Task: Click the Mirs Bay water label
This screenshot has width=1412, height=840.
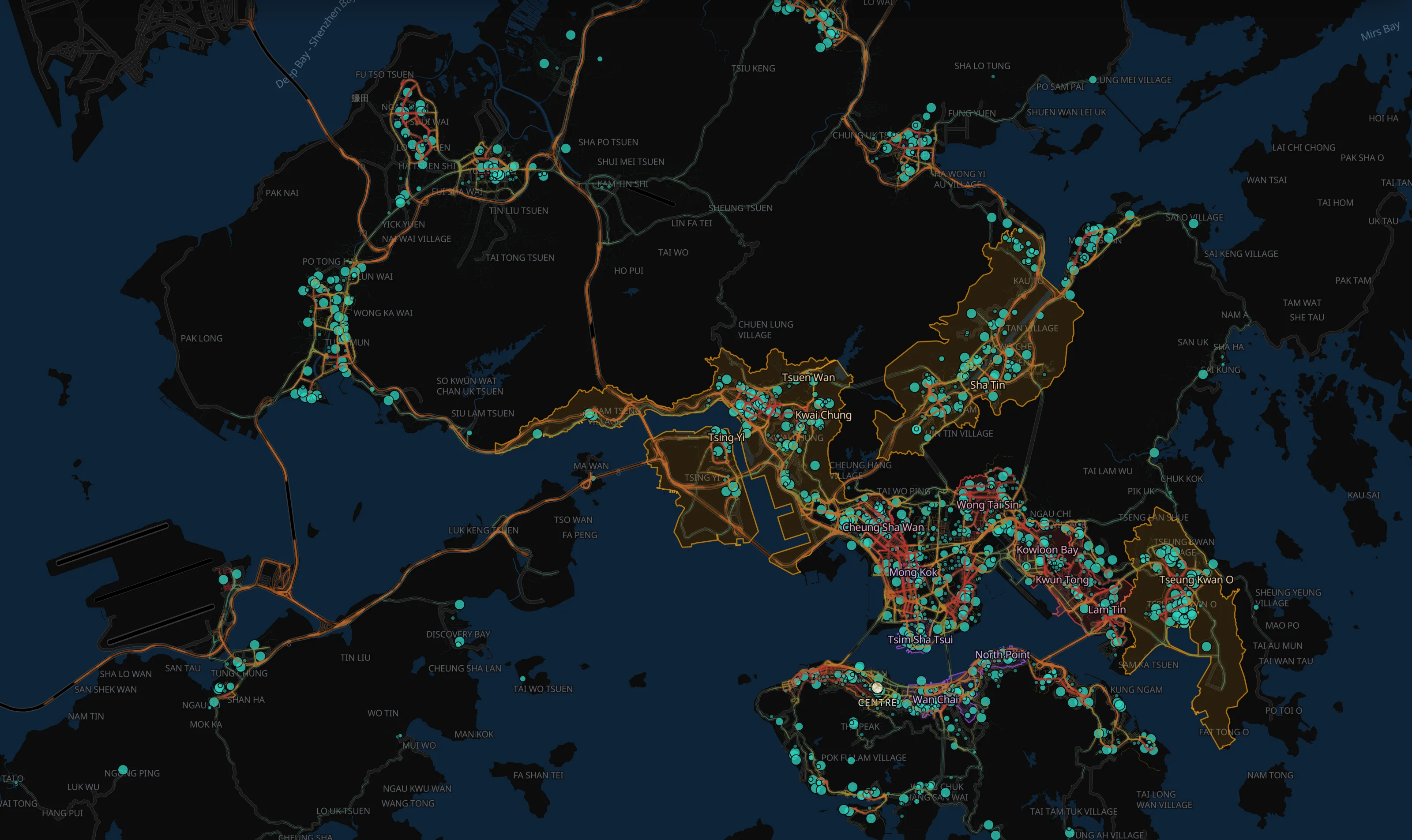Action: [x=1380, y=30]
